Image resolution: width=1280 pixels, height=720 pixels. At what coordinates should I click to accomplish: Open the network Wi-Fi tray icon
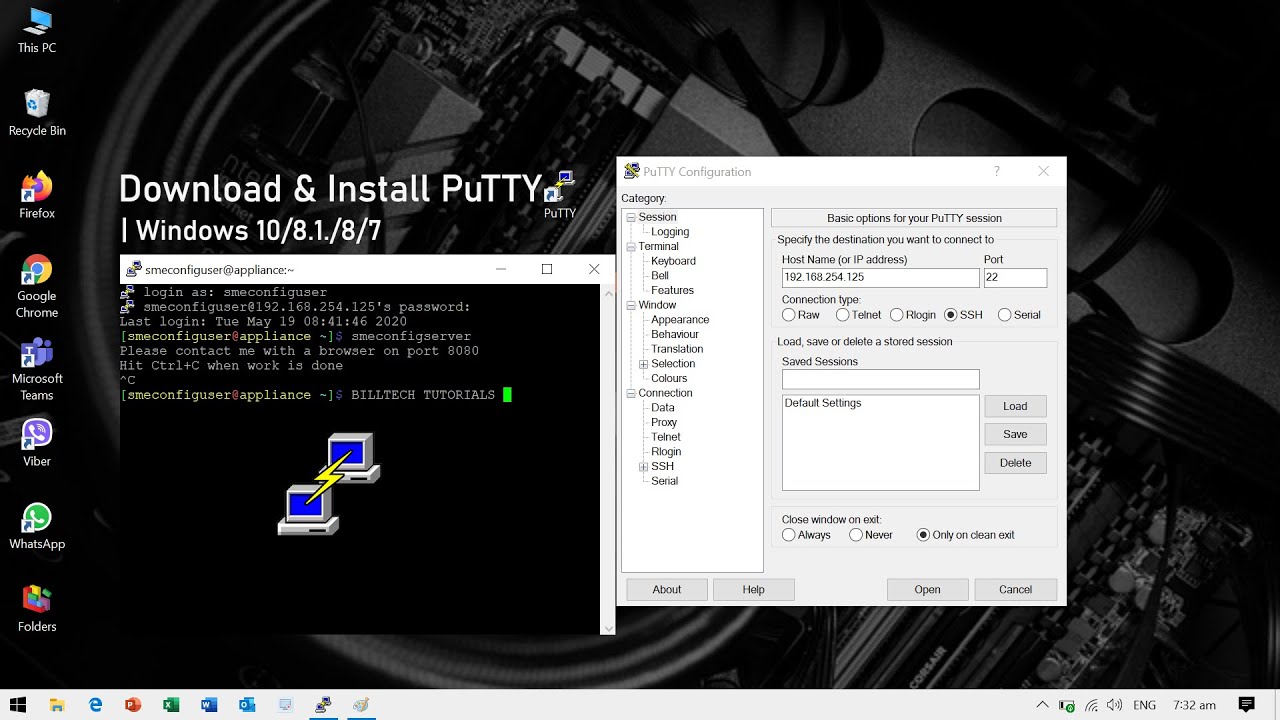tap(1091, 705)
